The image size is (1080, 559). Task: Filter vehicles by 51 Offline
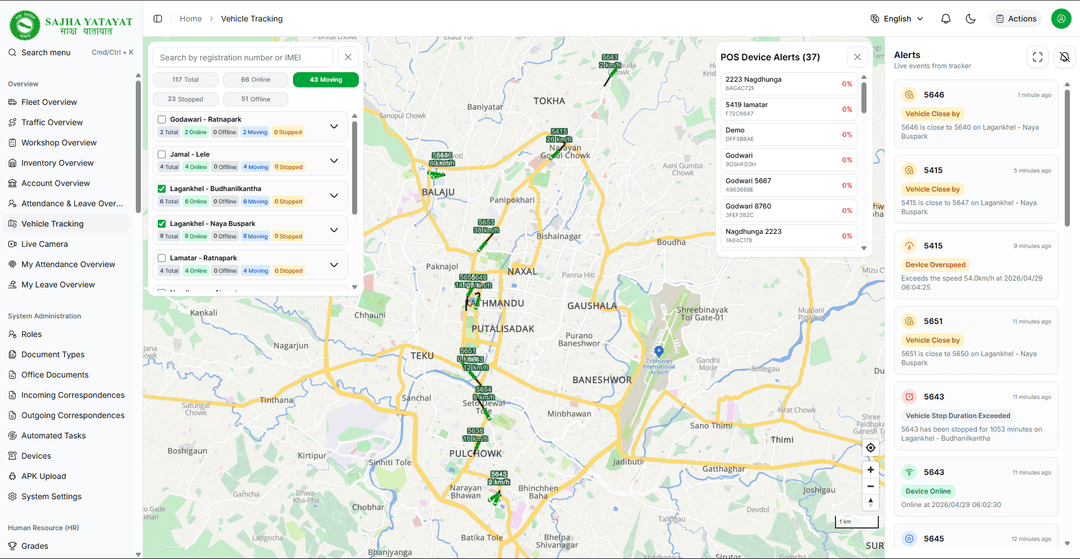click(x=256, y=99)
